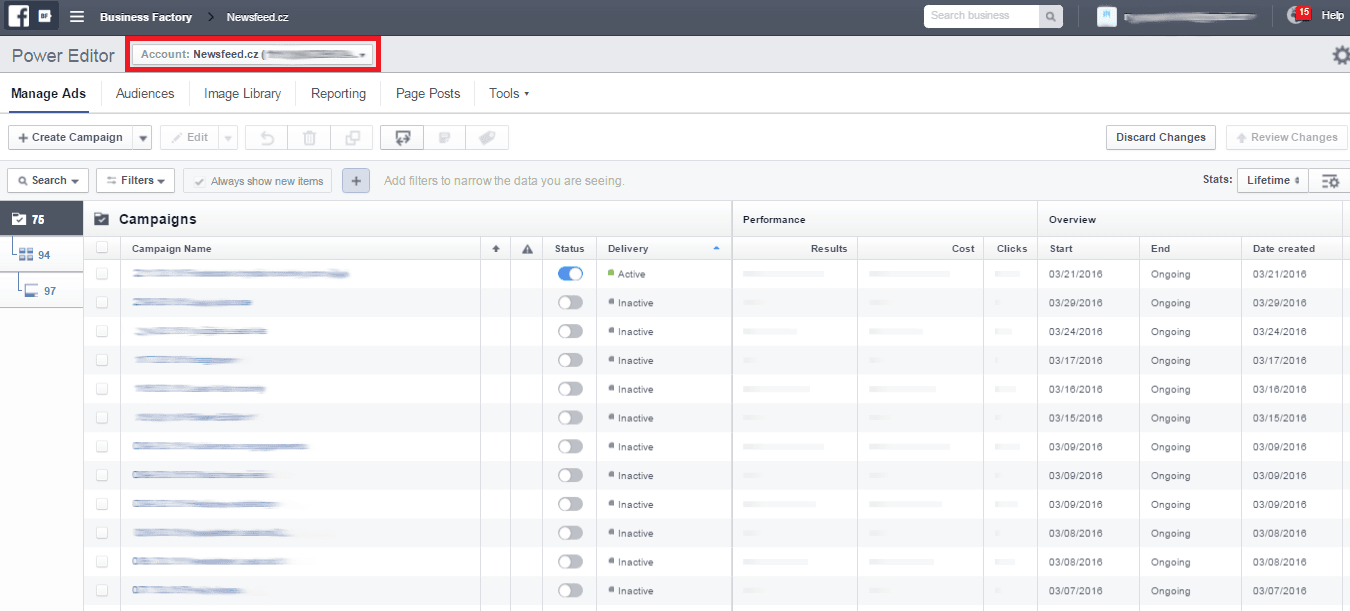Click the trash delete icon

pyautogui.click(x=310, y=138)
